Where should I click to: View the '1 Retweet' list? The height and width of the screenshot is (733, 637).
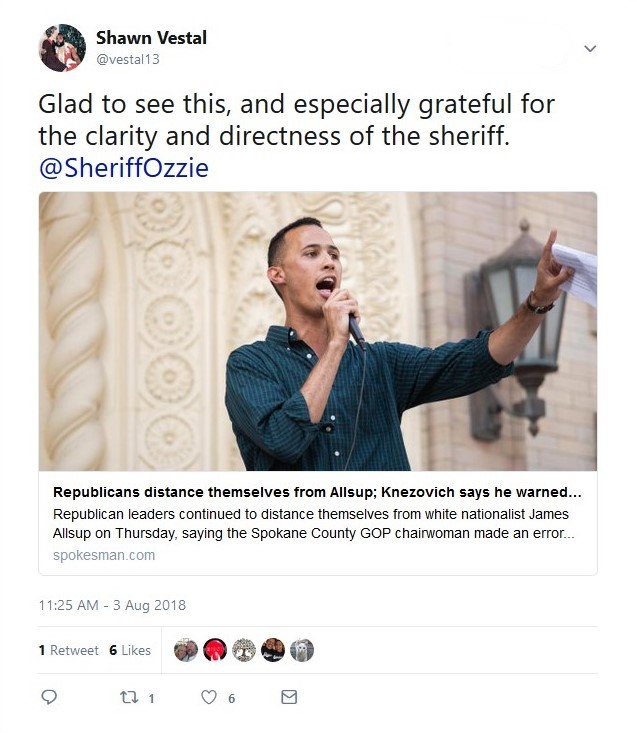(x=68, y=650)
